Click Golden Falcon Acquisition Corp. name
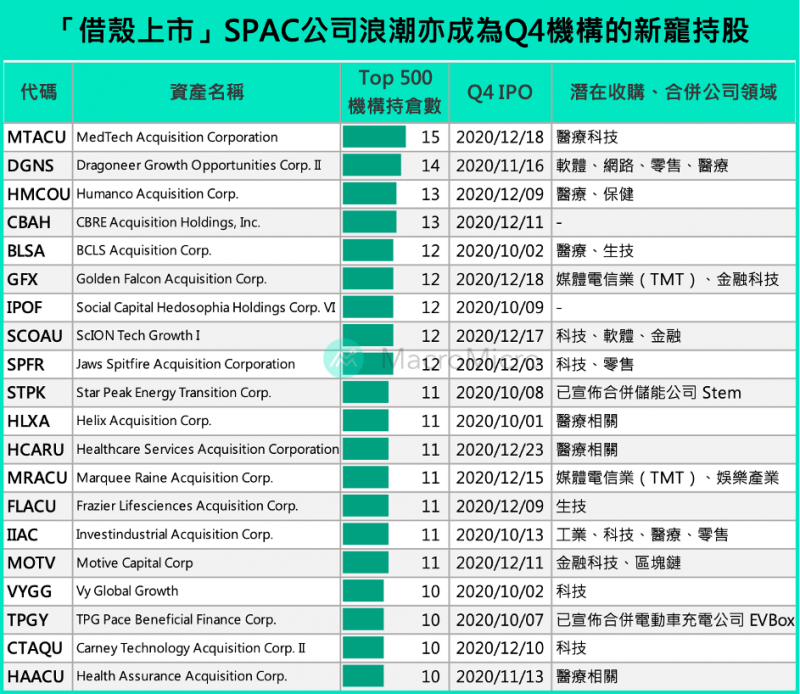Viewport: 800px width, 694px height. 171,280
